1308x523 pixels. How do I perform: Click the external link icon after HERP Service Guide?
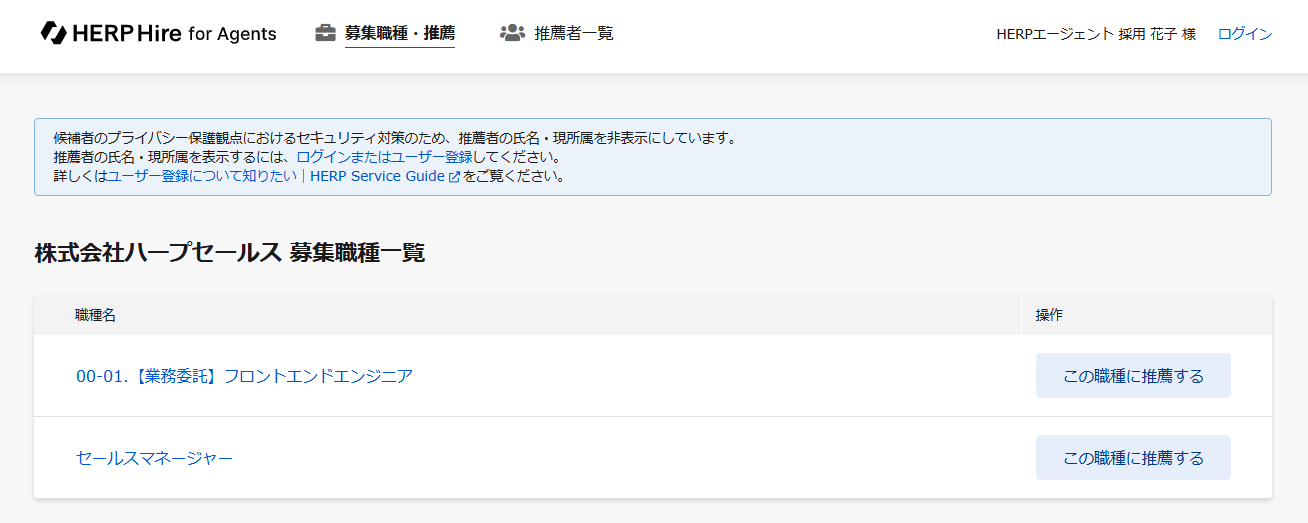coord(455,177)
